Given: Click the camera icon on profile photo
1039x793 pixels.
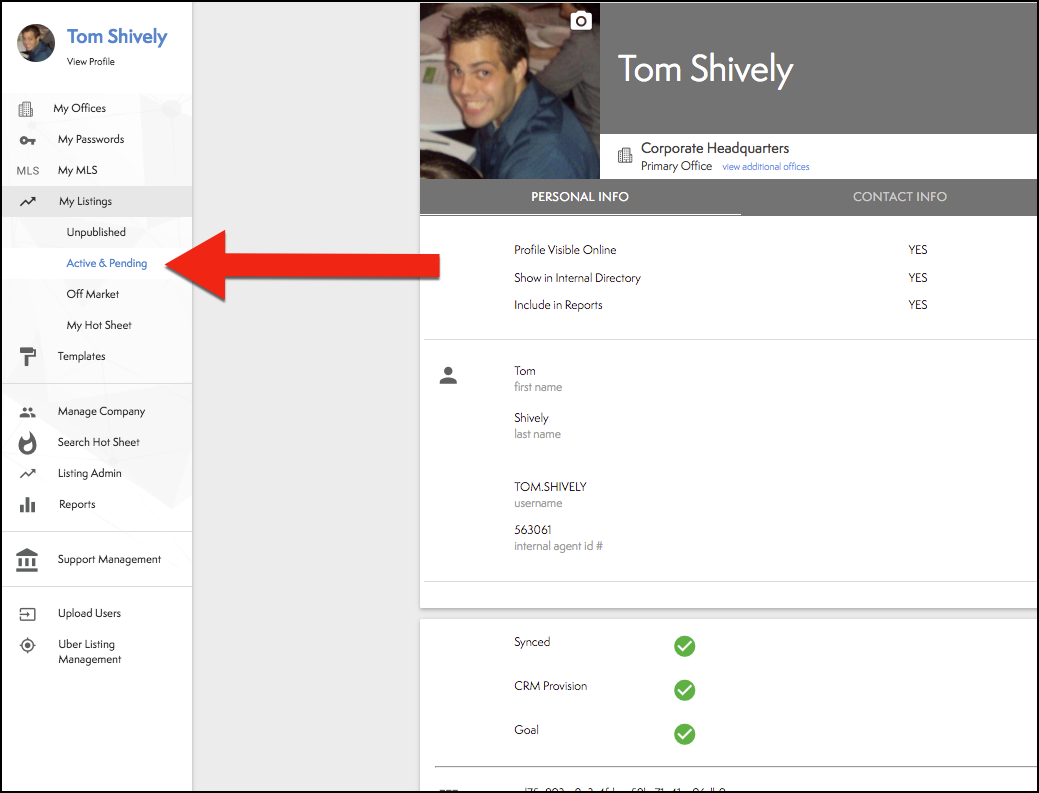Looking at the screenshot, I should pyautogui.click(x=581, y=21).
